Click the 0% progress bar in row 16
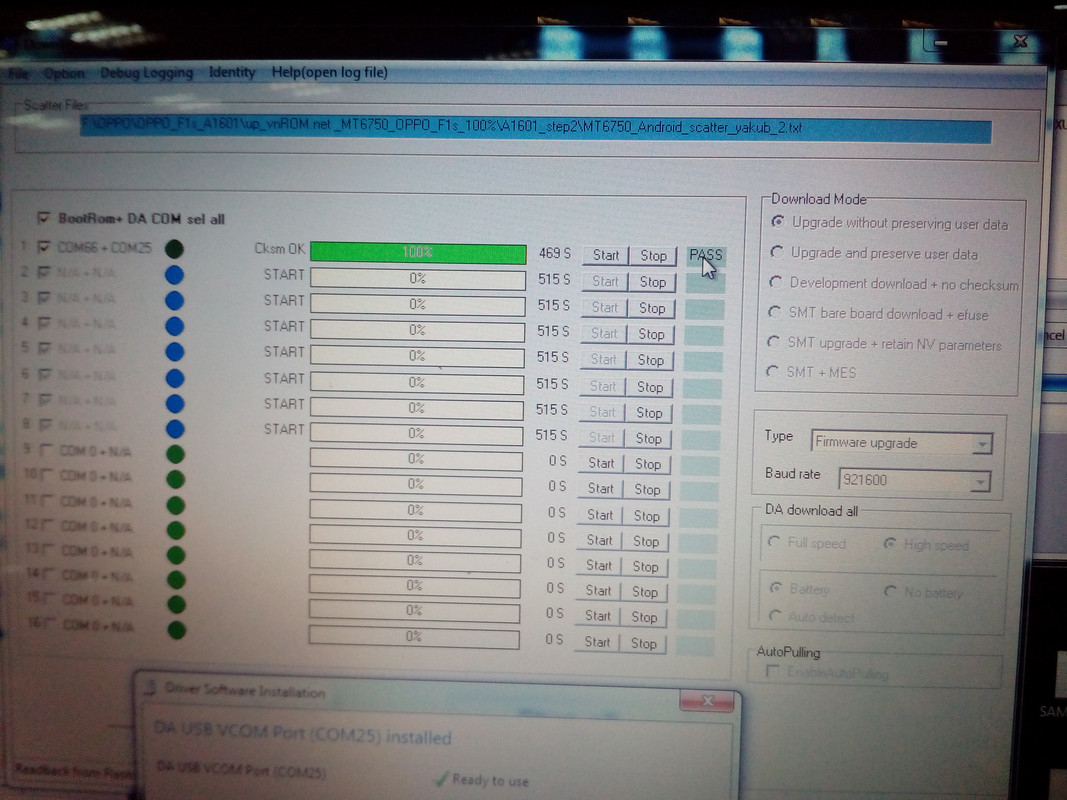 click(414, 637)
